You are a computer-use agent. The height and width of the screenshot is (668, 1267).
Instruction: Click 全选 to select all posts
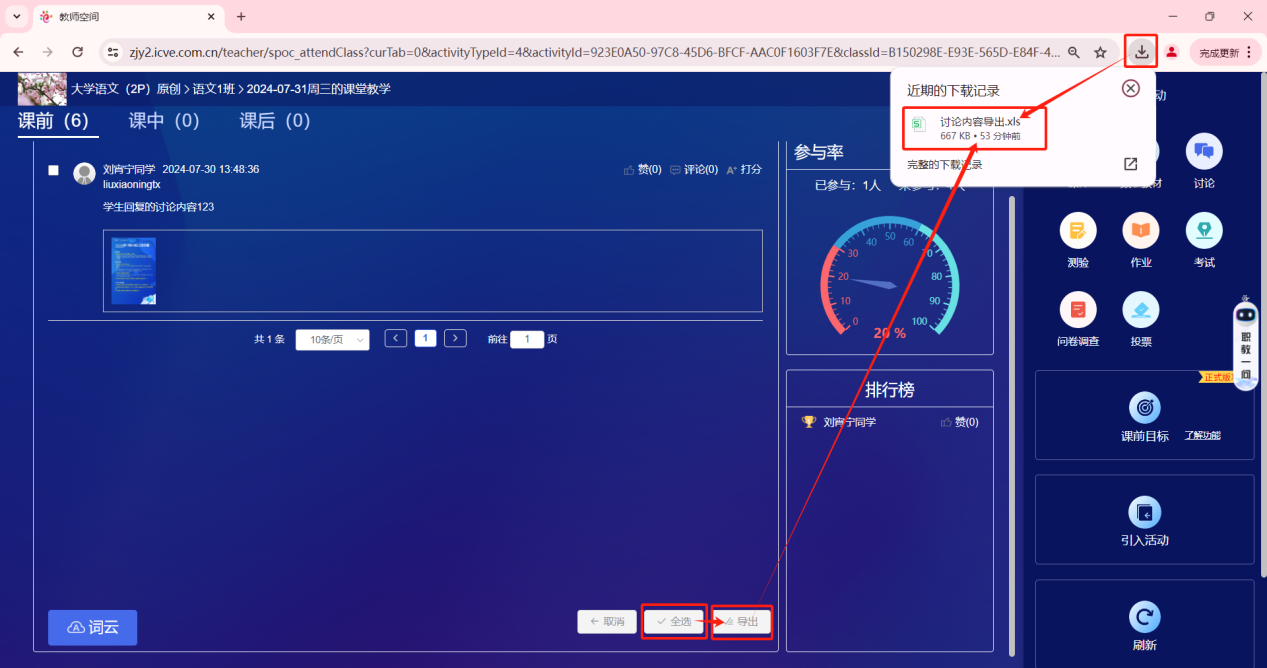674,621
